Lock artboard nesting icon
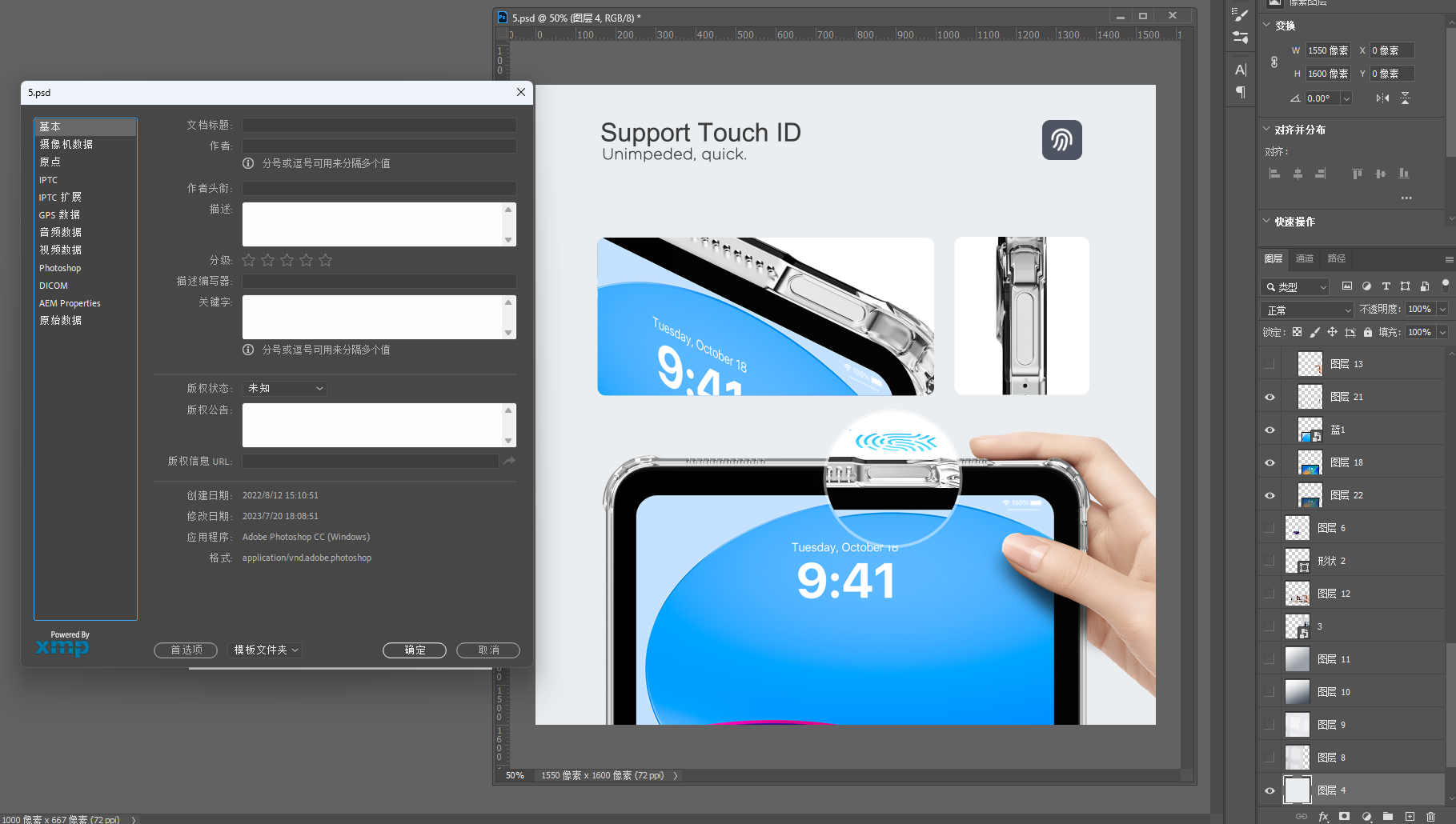Image resolution: width=1456 pixels, height=824 pixels. [x=1350, y=332]
